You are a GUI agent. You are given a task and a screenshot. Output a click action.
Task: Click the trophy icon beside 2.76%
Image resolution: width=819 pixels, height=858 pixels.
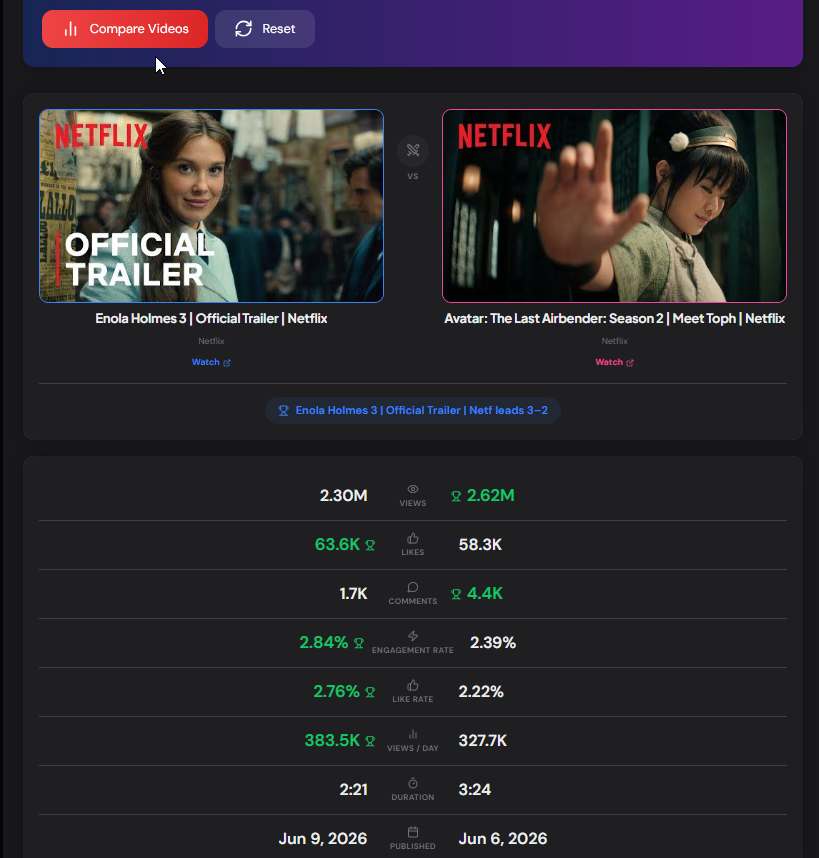(x=370, y=692)
